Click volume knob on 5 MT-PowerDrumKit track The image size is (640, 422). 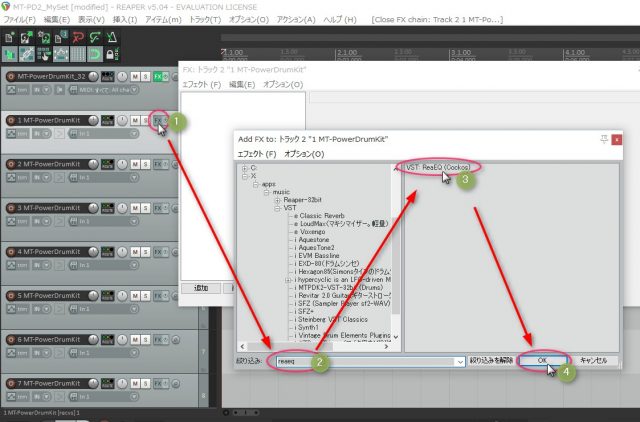coord(93,296)
